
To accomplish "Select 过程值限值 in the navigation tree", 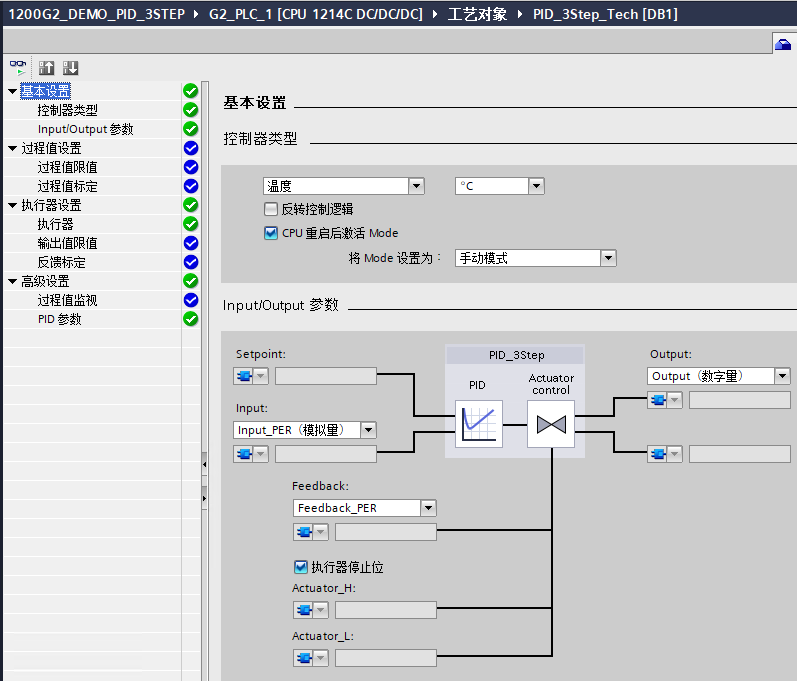I will 67,167.
